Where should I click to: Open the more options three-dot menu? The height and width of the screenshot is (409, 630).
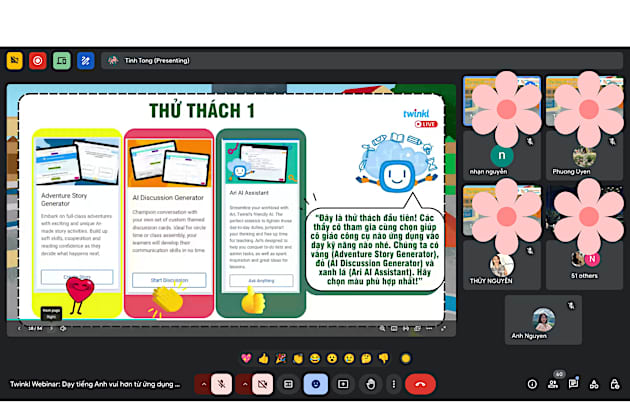394,383
